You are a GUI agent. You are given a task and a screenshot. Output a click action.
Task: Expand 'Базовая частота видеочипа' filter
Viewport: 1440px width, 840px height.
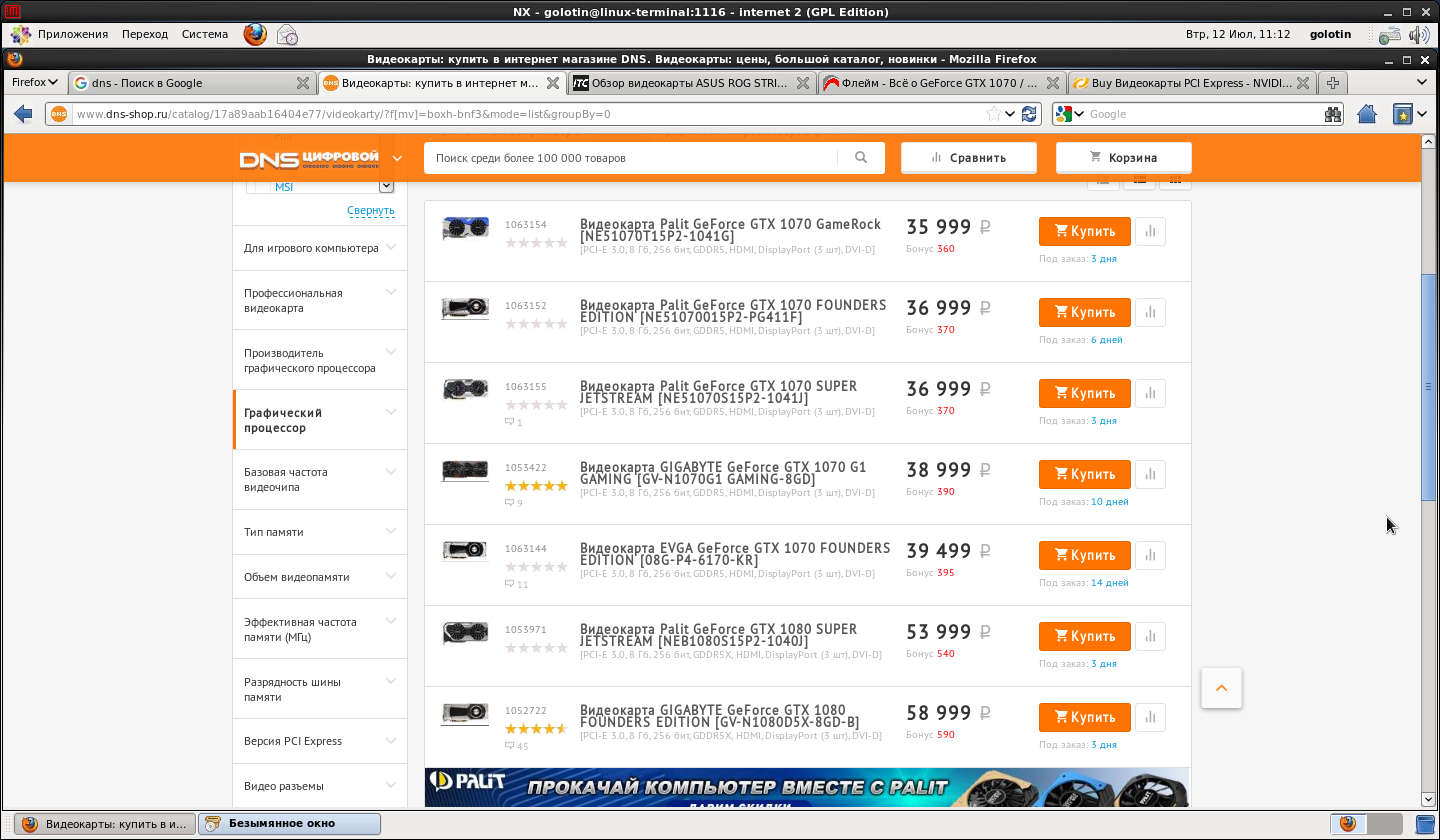coord(390,471)
